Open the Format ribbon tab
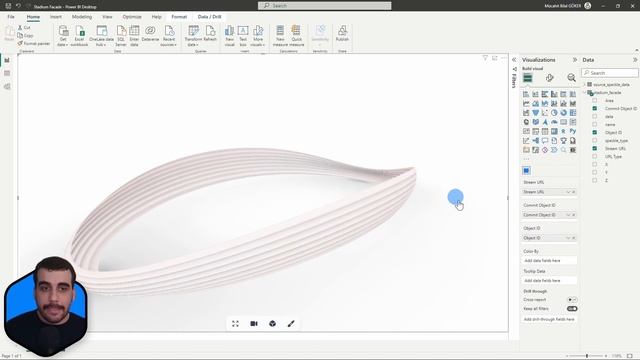640x360 pixels. click(x=179, y=17)
